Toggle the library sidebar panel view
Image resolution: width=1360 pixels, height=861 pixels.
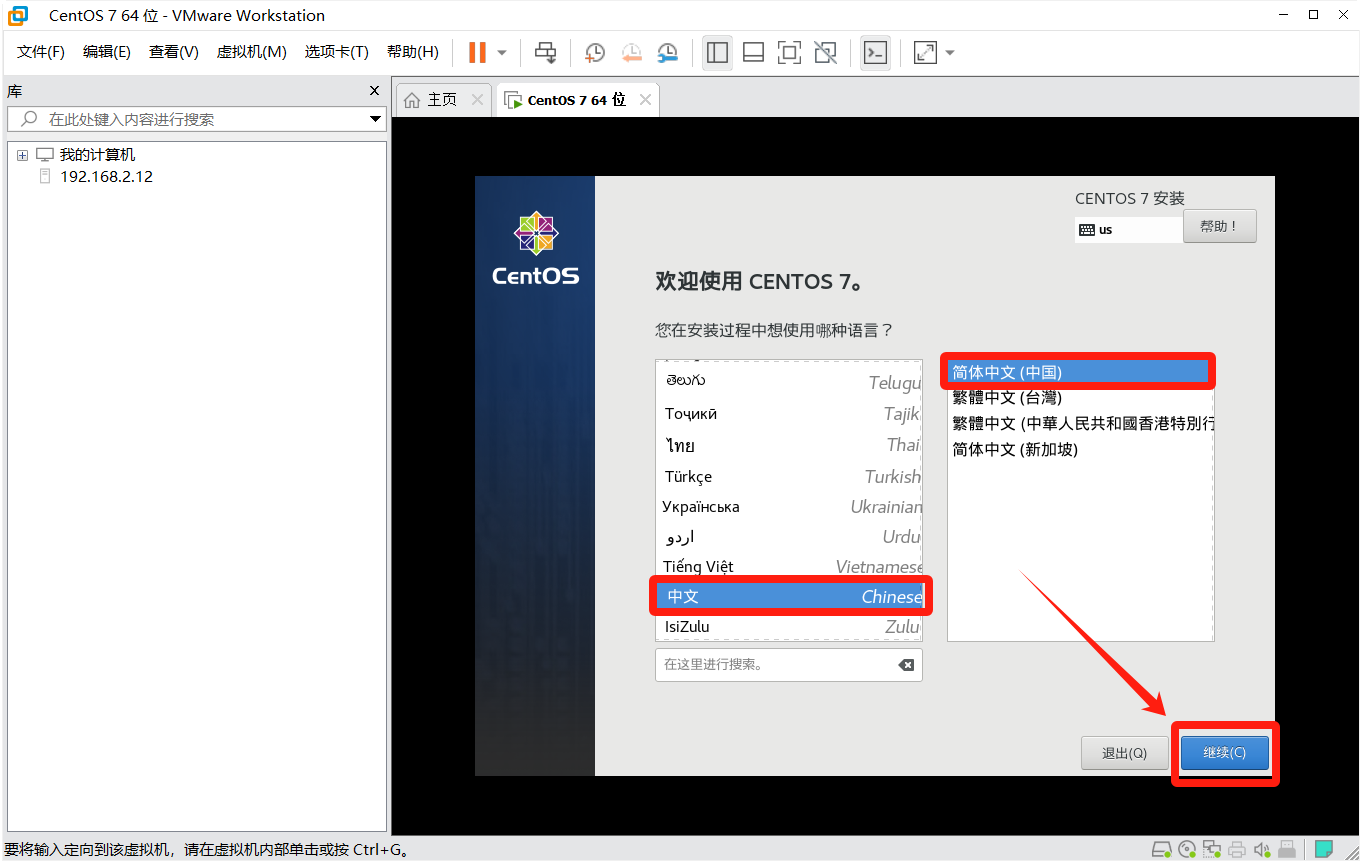pos(717,52)
